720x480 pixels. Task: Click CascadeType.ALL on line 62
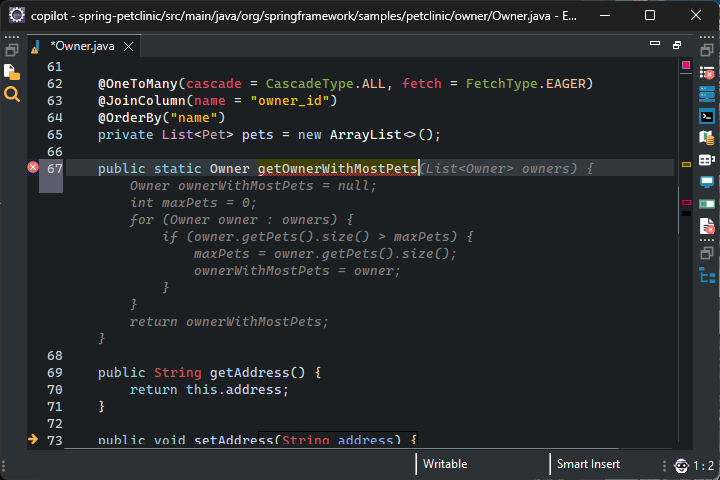point(326,84)
